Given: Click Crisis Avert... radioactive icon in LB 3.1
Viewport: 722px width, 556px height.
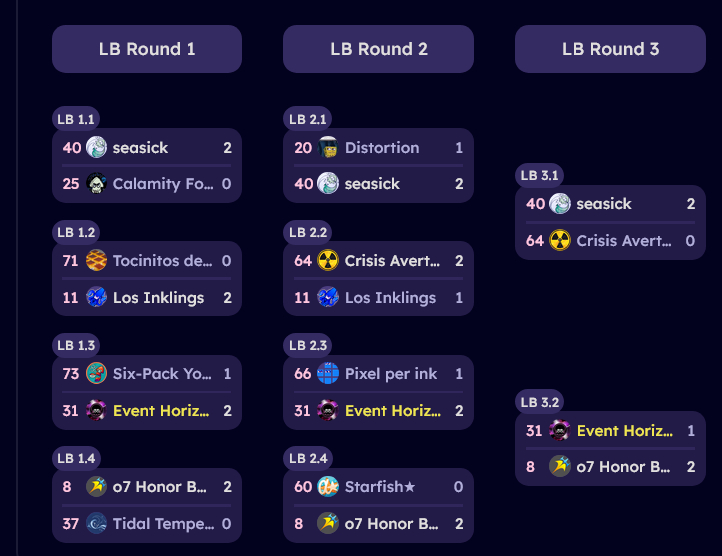Looking at the screenshot, I should [x=560, y=241].
